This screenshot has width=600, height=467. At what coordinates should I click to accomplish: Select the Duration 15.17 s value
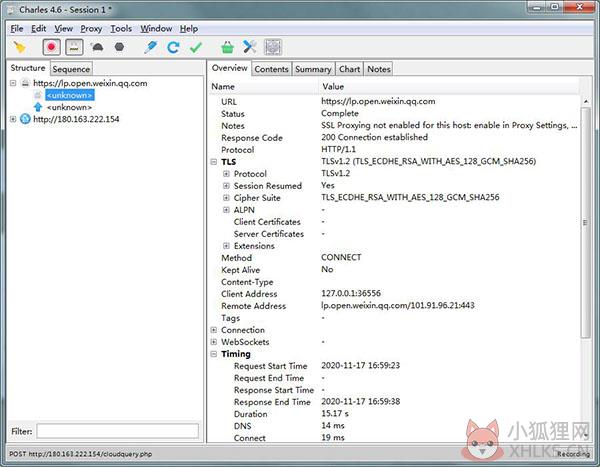coord(335,414)
